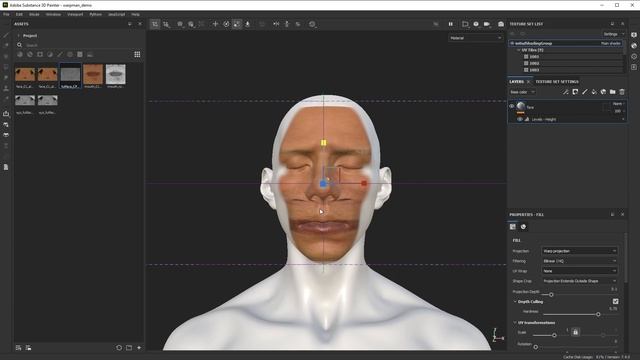Click the yellow warp handle on forehead
The width and height of the screenshot is (640, 360).
coord(324,142)
